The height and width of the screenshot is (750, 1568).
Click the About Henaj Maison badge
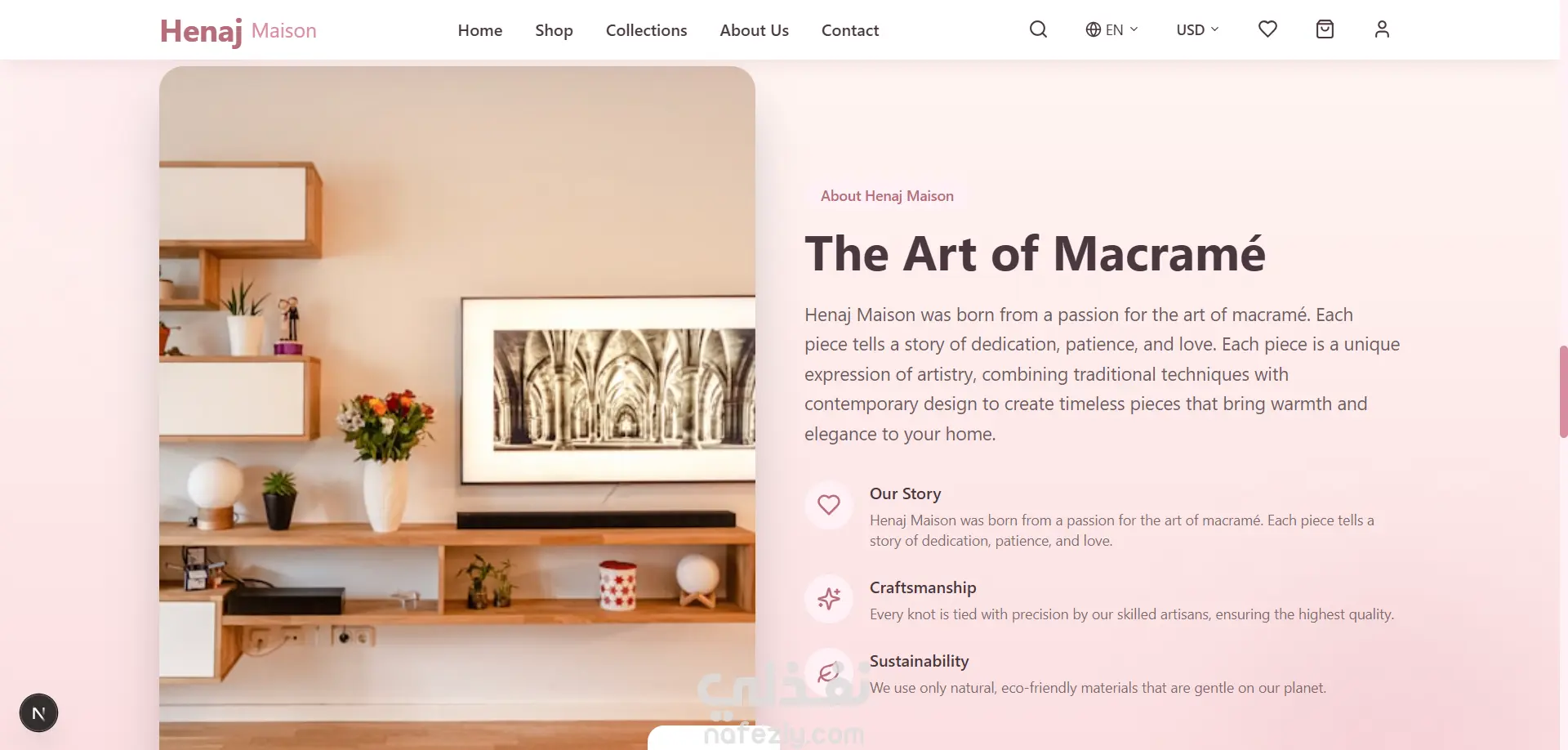pos(887,196)
